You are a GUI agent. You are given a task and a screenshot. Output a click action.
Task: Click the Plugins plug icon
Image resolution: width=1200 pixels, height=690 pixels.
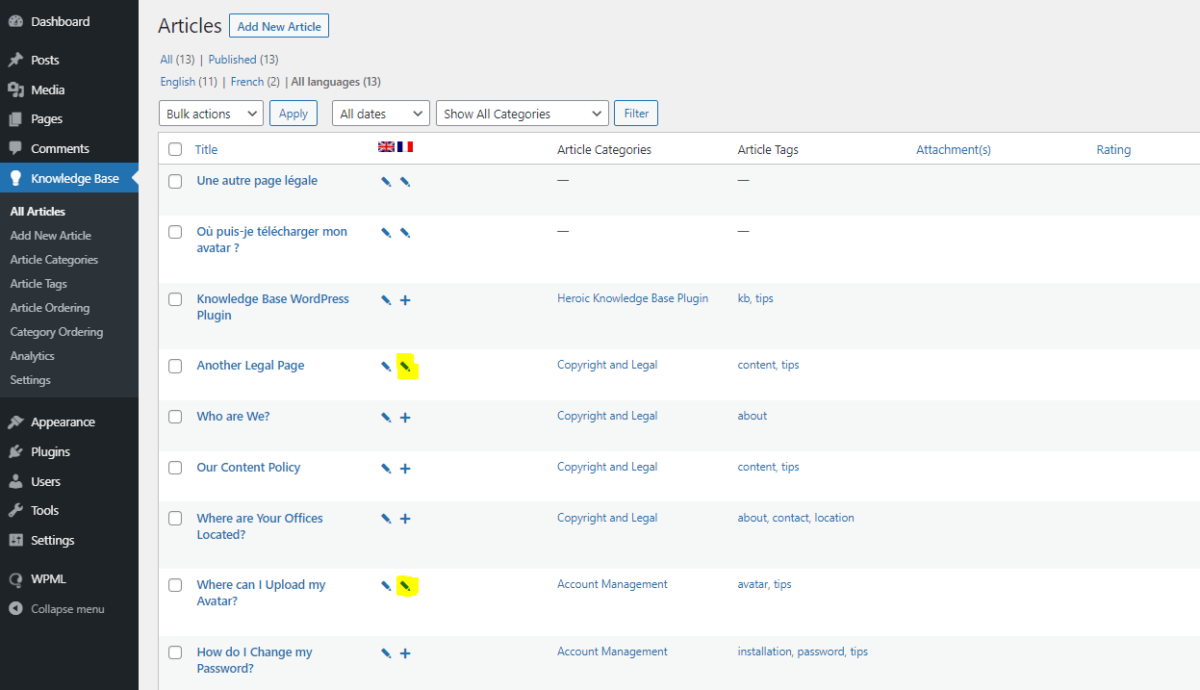click(15, 452)
